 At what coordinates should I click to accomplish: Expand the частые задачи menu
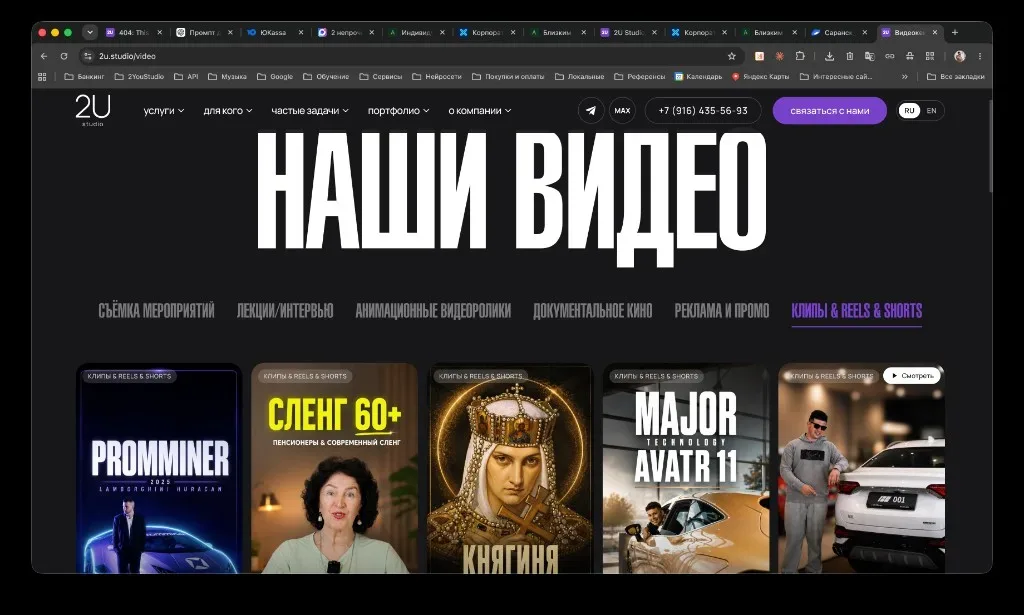click(310, 110)
